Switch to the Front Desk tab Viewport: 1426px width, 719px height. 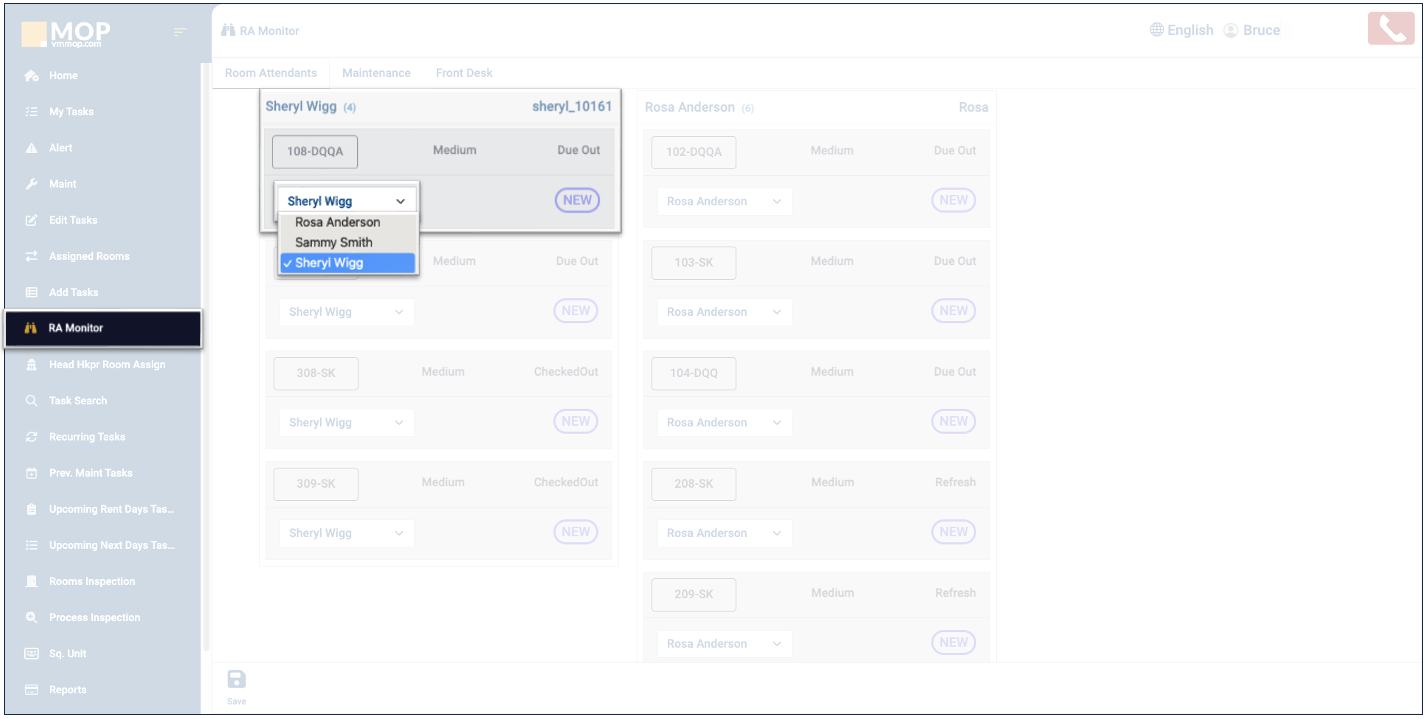(x=464, y=73)
